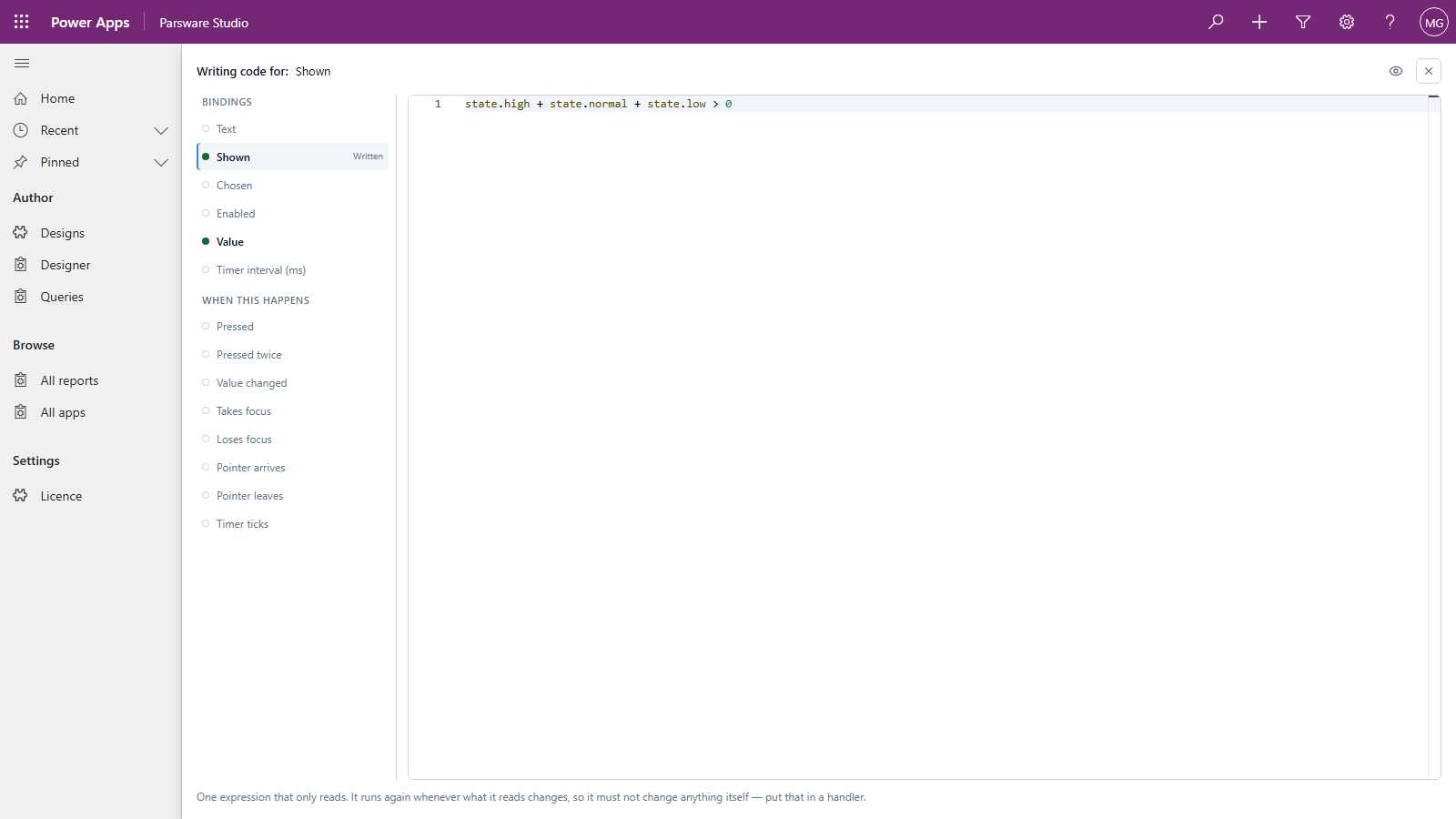Viewport: 1456px width, 819px height.
Task: Select the Enabled binding
Action: (292, 214)
